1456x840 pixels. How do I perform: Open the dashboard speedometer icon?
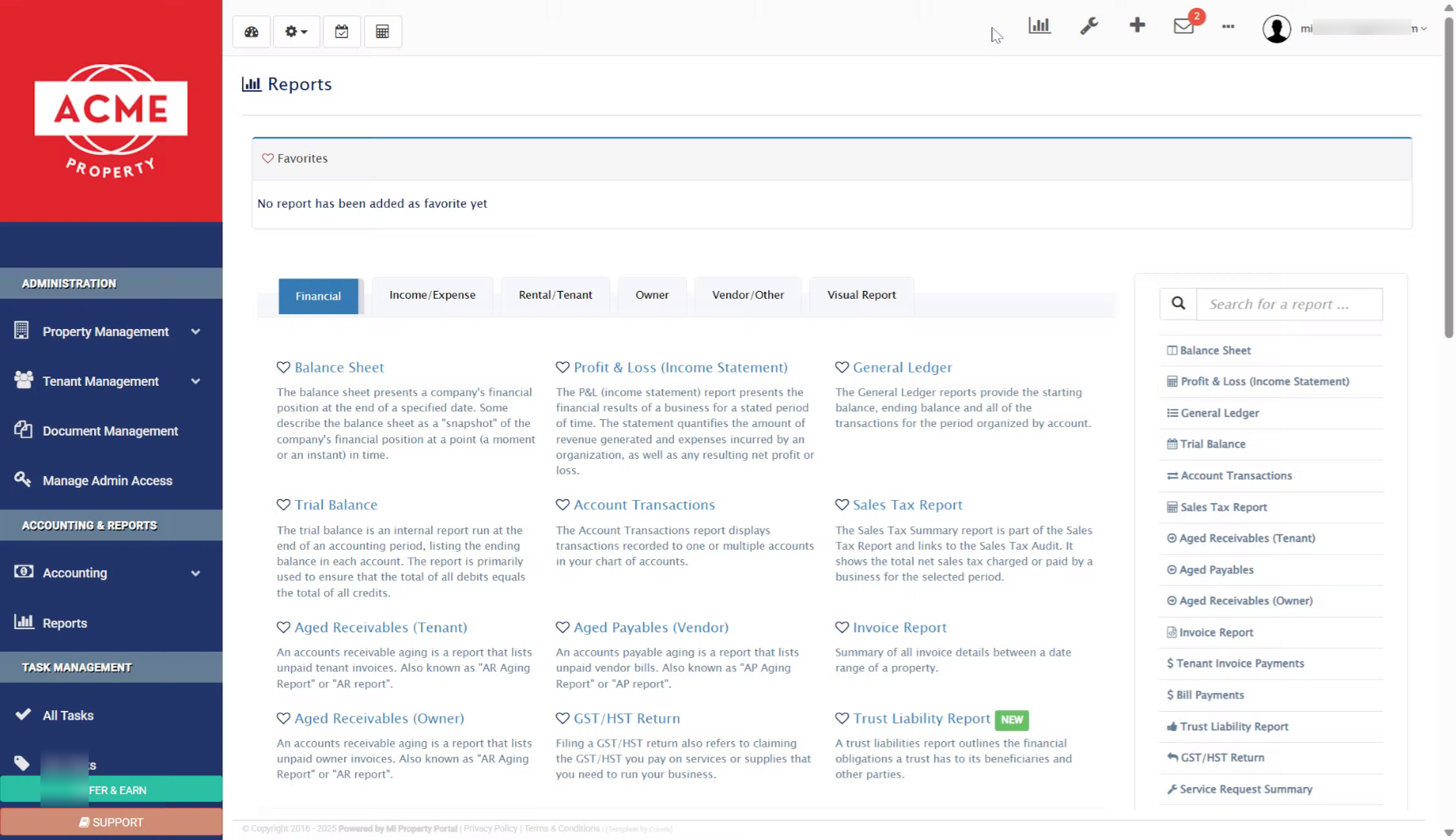click(x=251, y=32)
